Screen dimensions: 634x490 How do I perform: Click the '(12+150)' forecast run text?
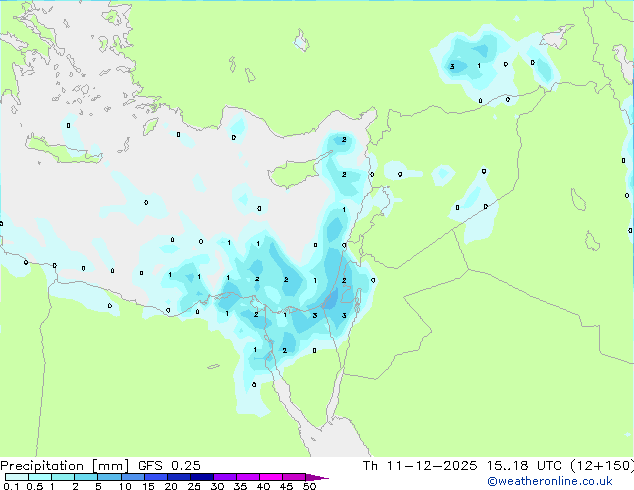[x=602, y=466]
